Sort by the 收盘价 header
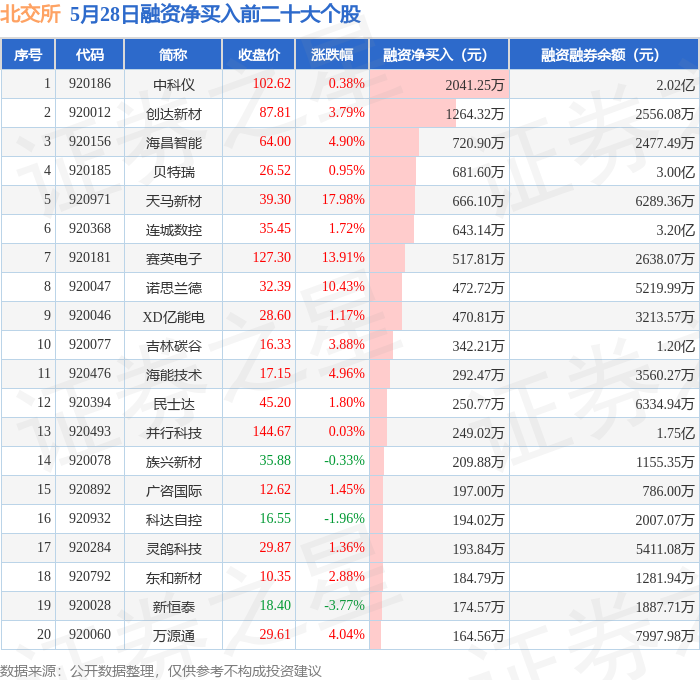This screenshot has height=680, width=700. [x=259, y=54]
